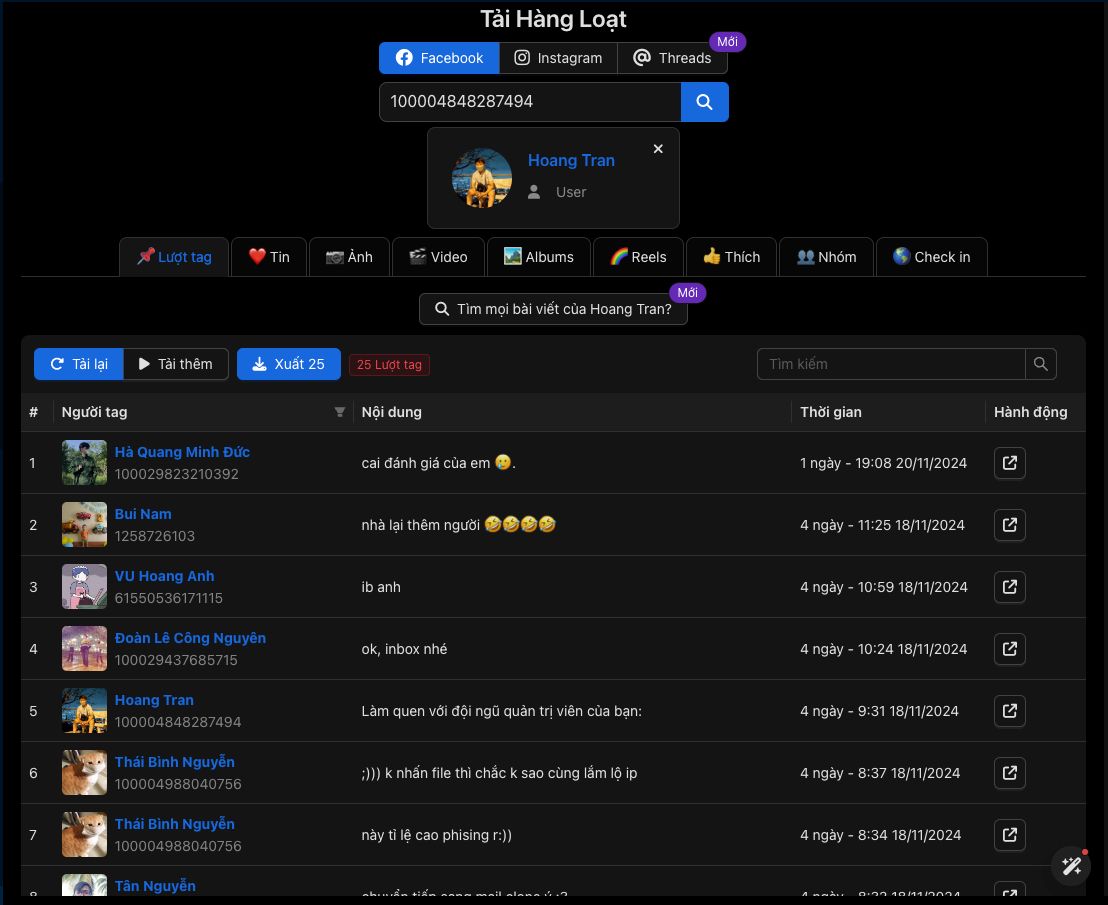Click the Xuất 25 export button

(x=289, y=365)
